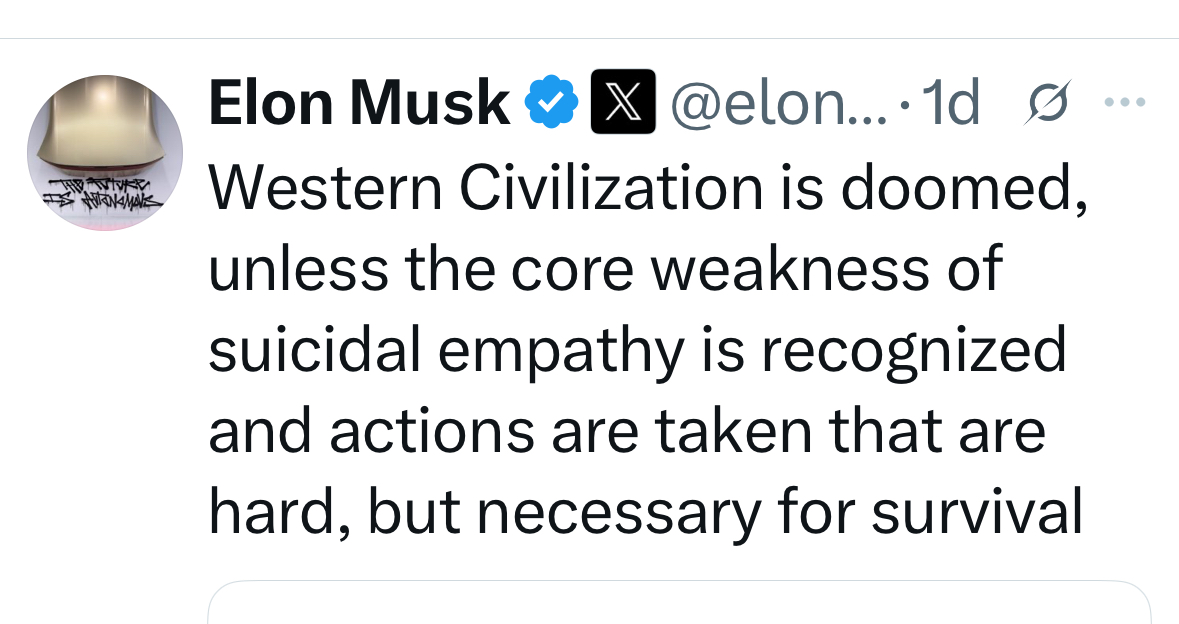Click the line "hard, but necessary for survival"

click(x=646, y=514)
